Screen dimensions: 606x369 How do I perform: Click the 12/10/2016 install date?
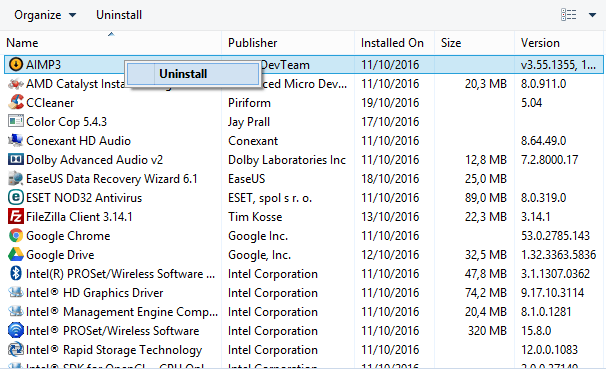[390, 255]
